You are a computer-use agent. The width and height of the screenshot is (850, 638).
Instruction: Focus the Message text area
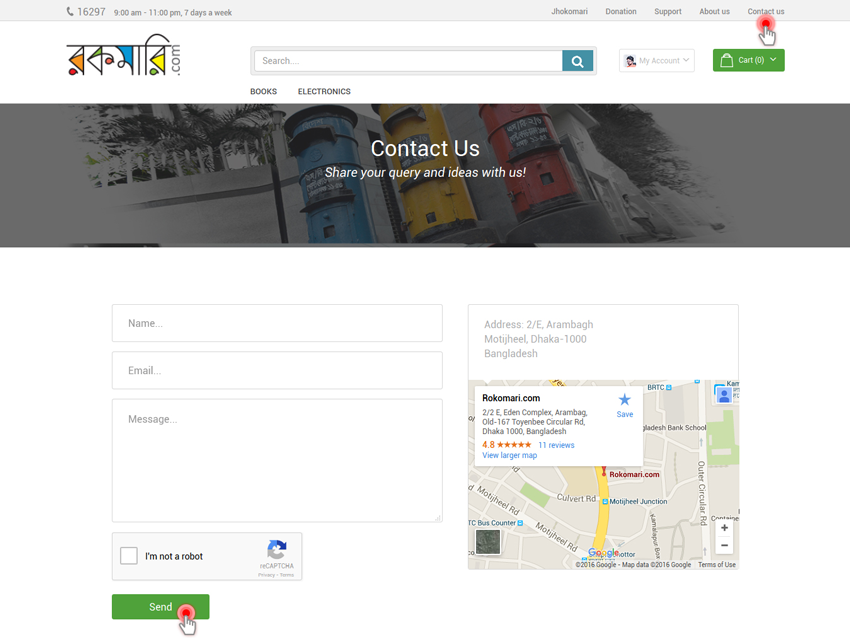[x=277, y=460]
